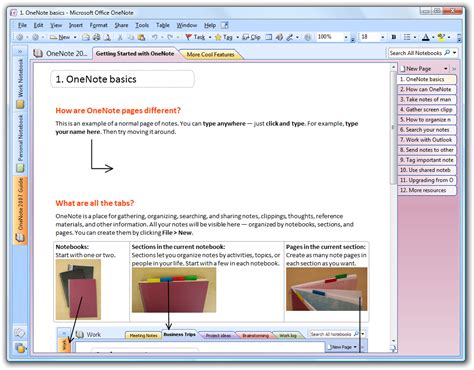
Task: Select OneNote 2007 Guide notebook
Action: 21,210
